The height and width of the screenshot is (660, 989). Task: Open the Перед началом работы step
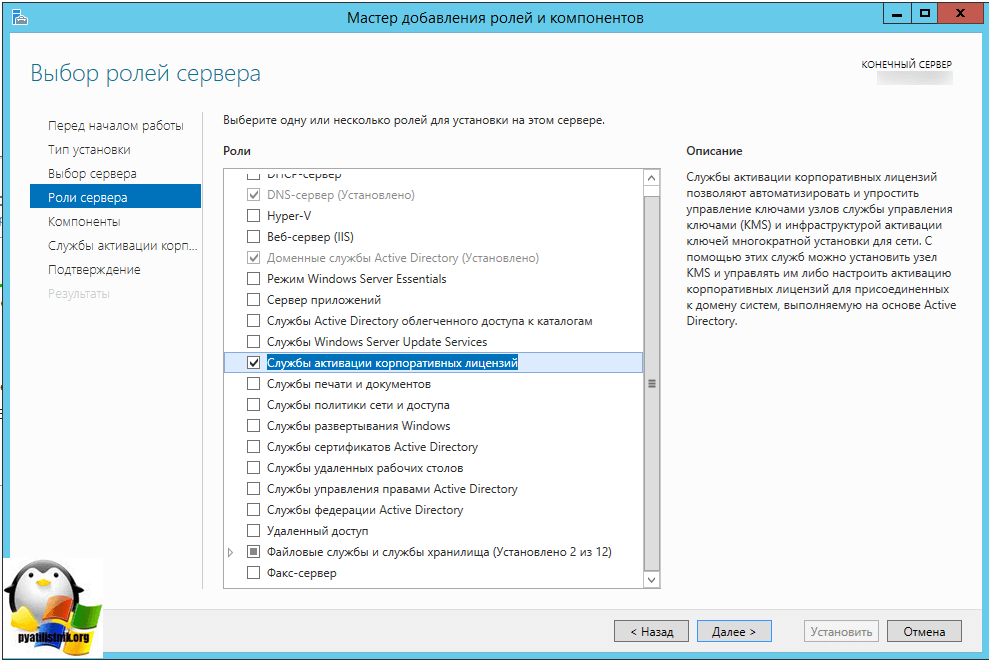(115, 126)
